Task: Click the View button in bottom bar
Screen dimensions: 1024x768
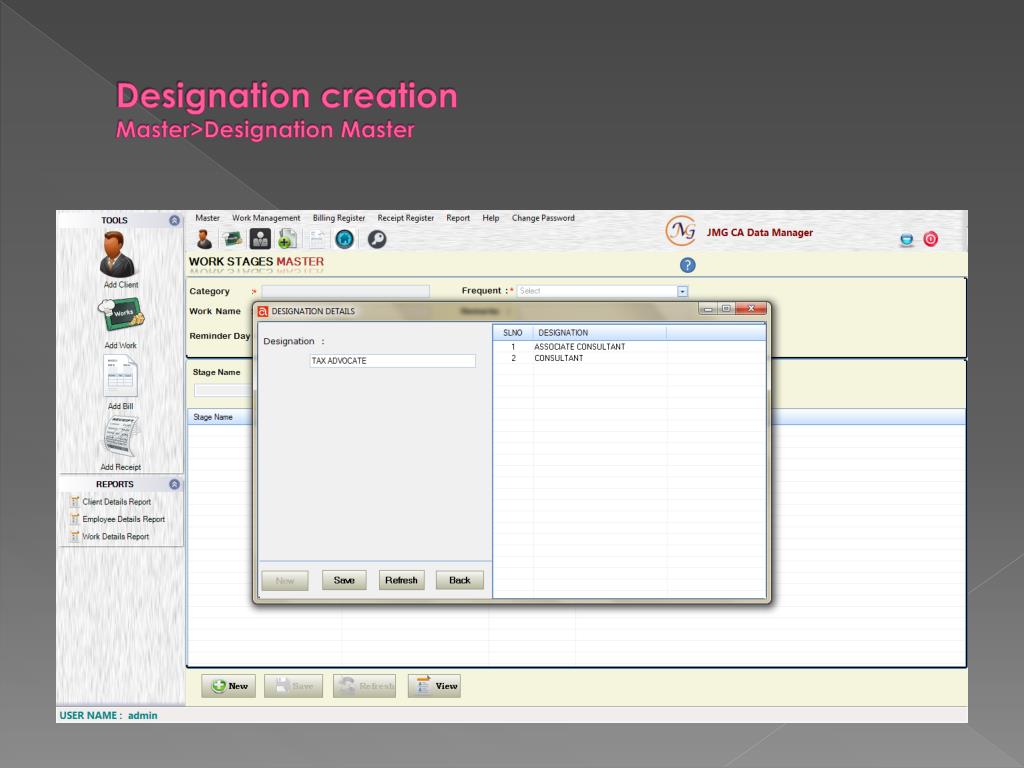Action: coord(434,686)
